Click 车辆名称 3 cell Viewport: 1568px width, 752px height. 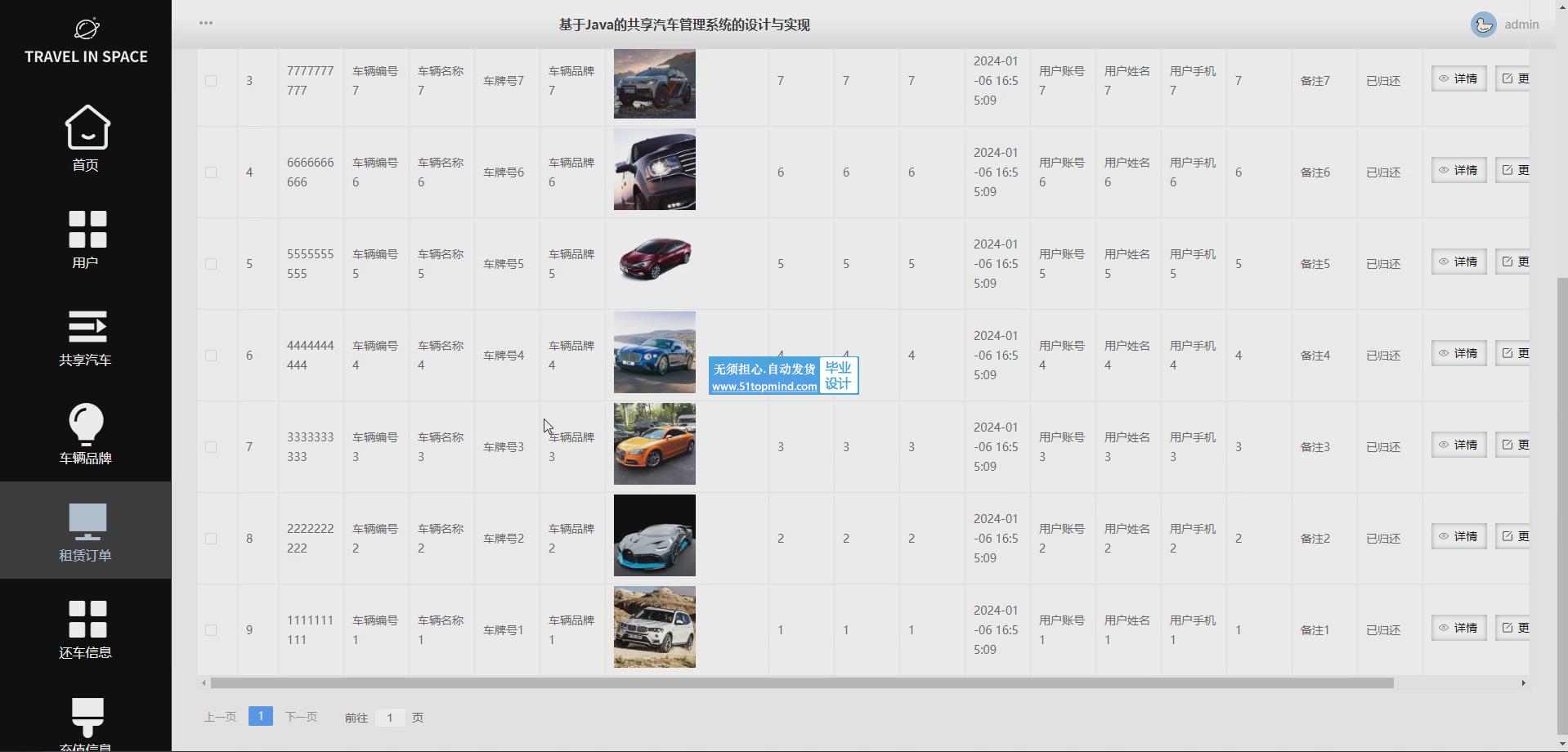click(x=441, y=447)
